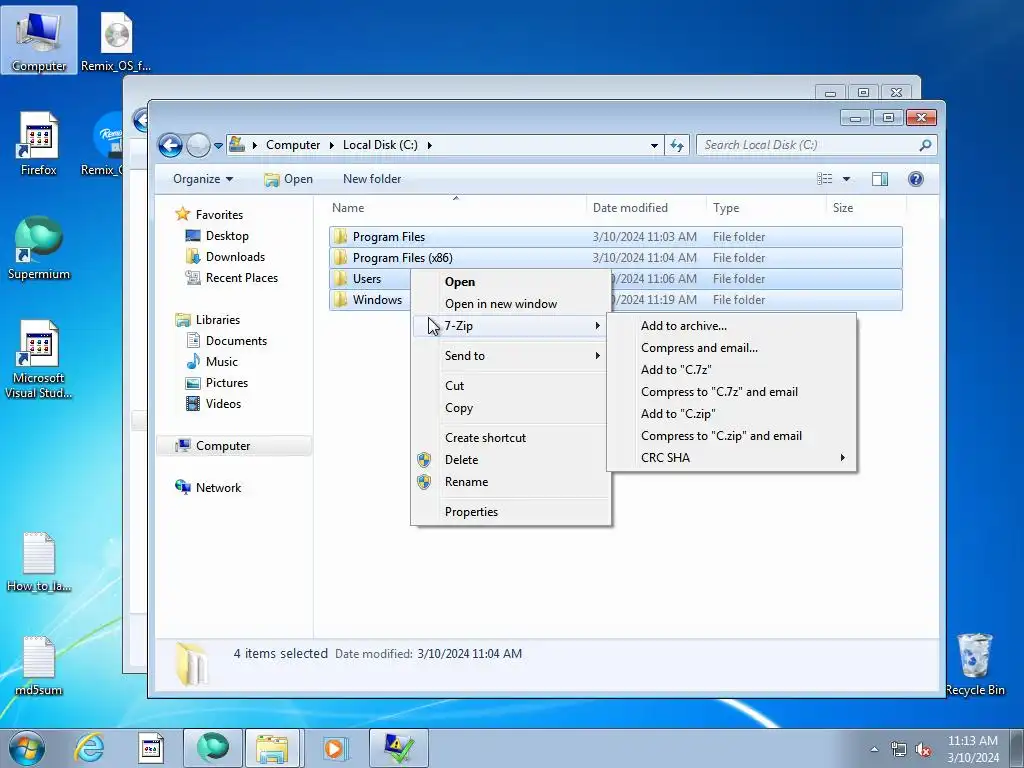The height and width of the screenshot is (768, 1024).
Task: Expand arrow after Local Disk (C:) breadcrumb
Action: coord(430,145)
